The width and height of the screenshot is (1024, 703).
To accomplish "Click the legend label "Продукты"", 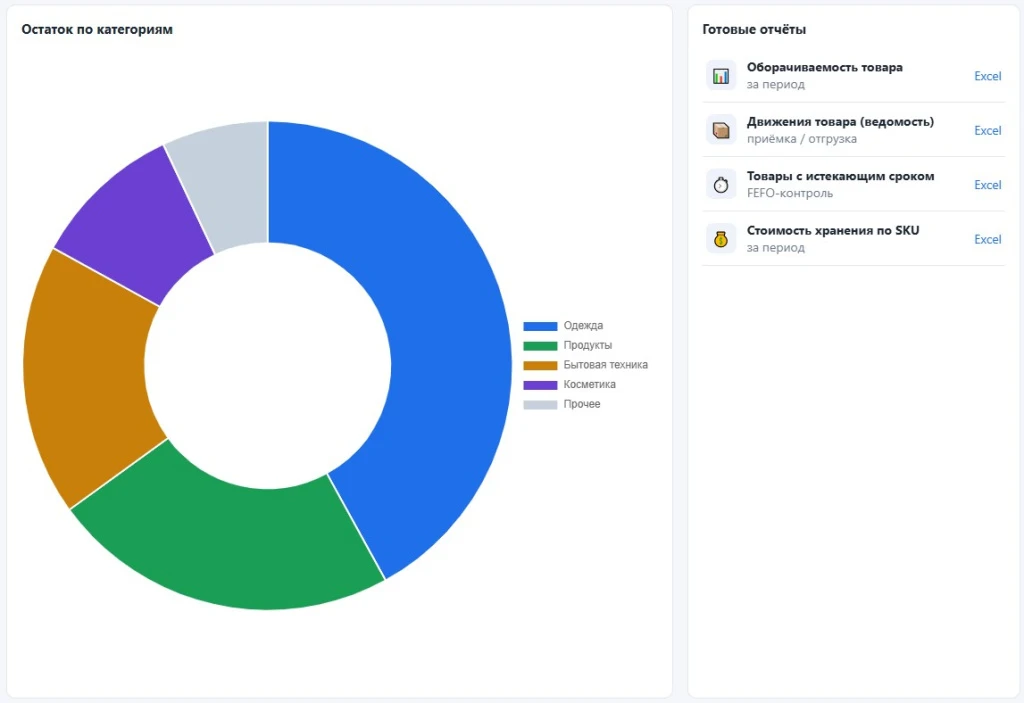I will coord(588,345).
